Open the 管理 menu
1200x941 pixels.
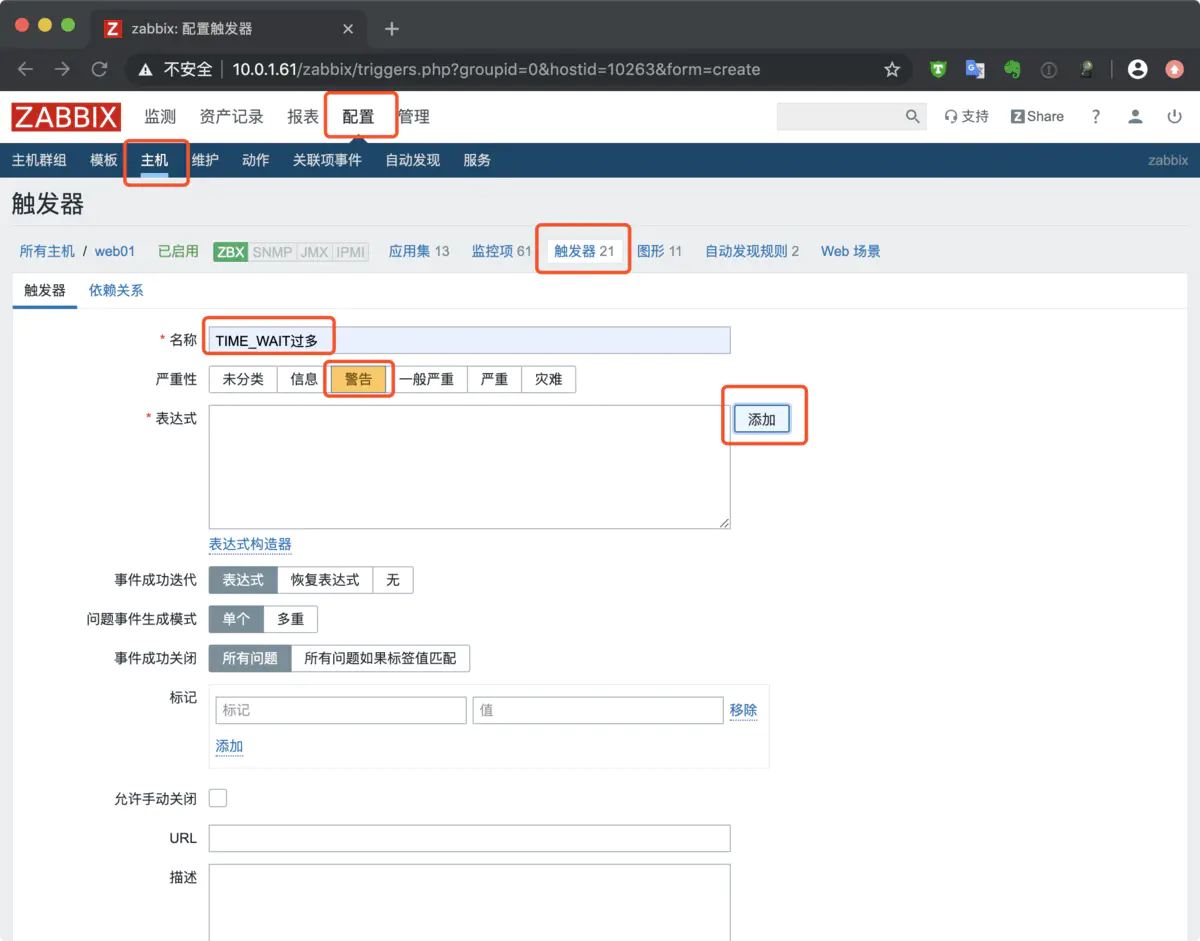pos(414,117)
